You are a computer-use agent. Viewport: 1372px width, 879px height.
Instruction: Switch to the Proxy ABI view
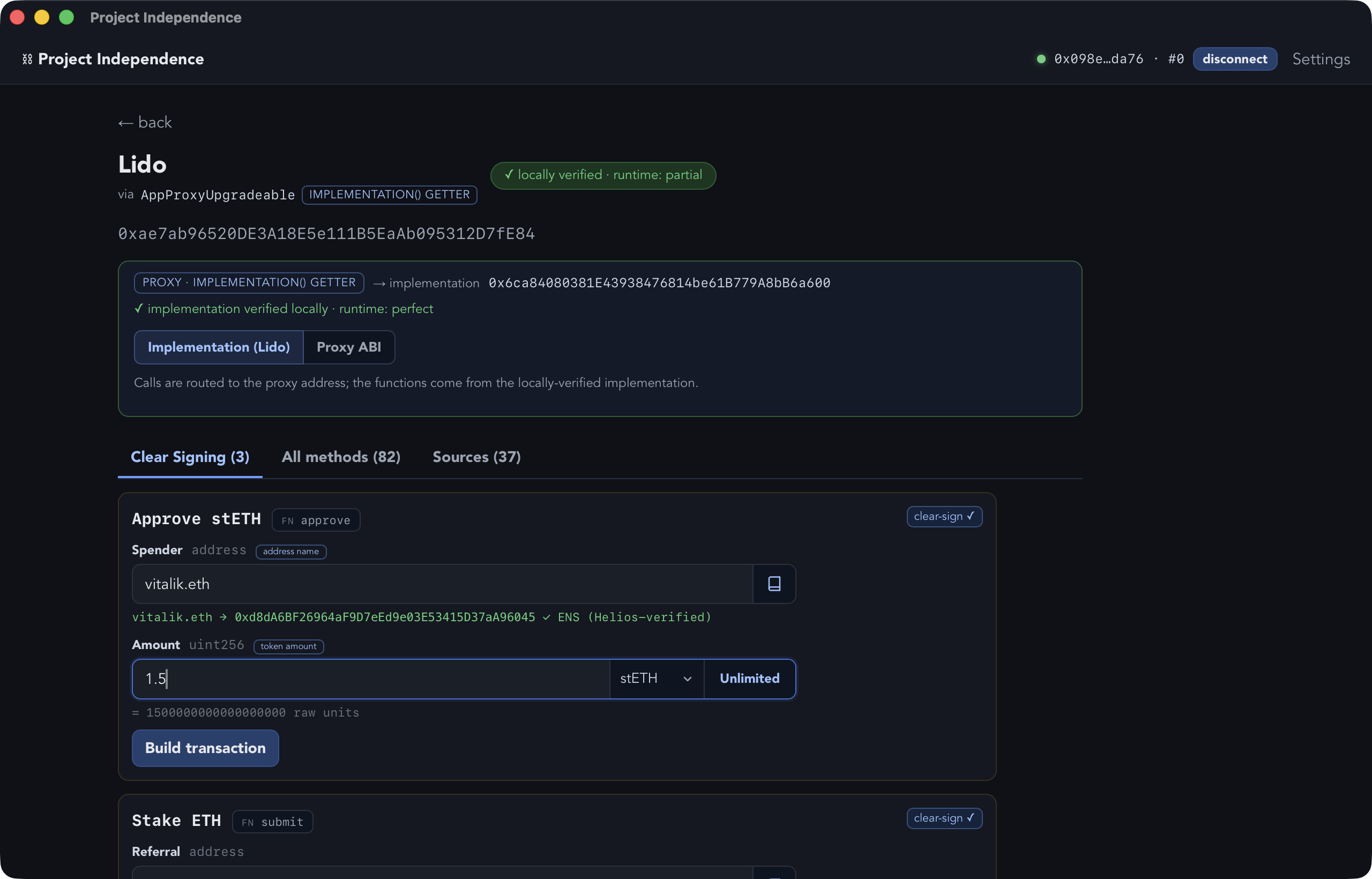point(349,347)
